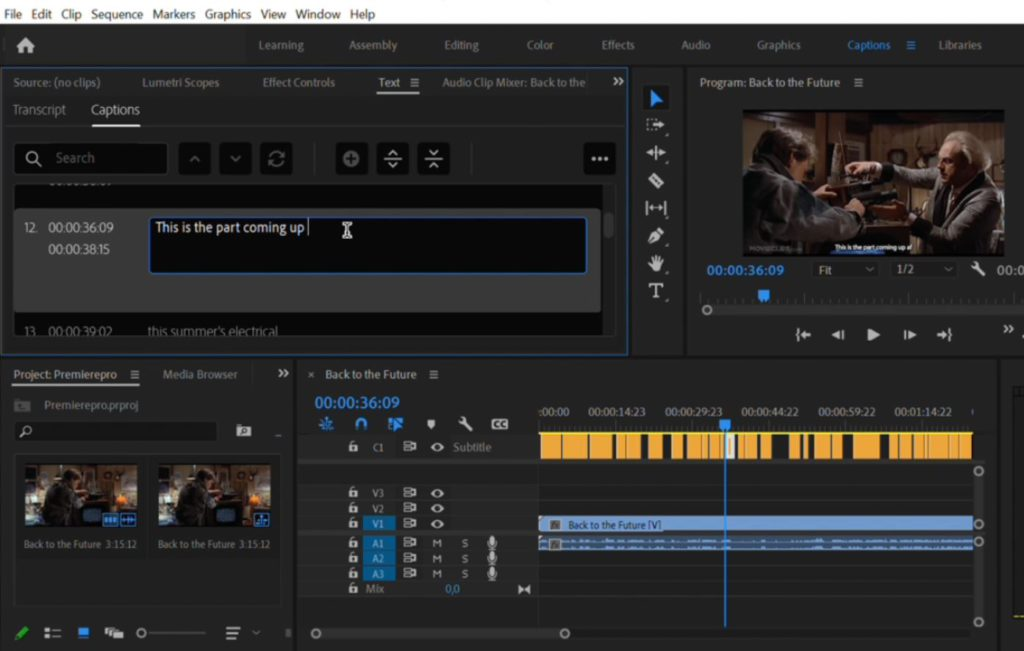Click the Add Marker icon in timeline
Viewport: 1024px width, 651px height.
[x=431, y=424]
